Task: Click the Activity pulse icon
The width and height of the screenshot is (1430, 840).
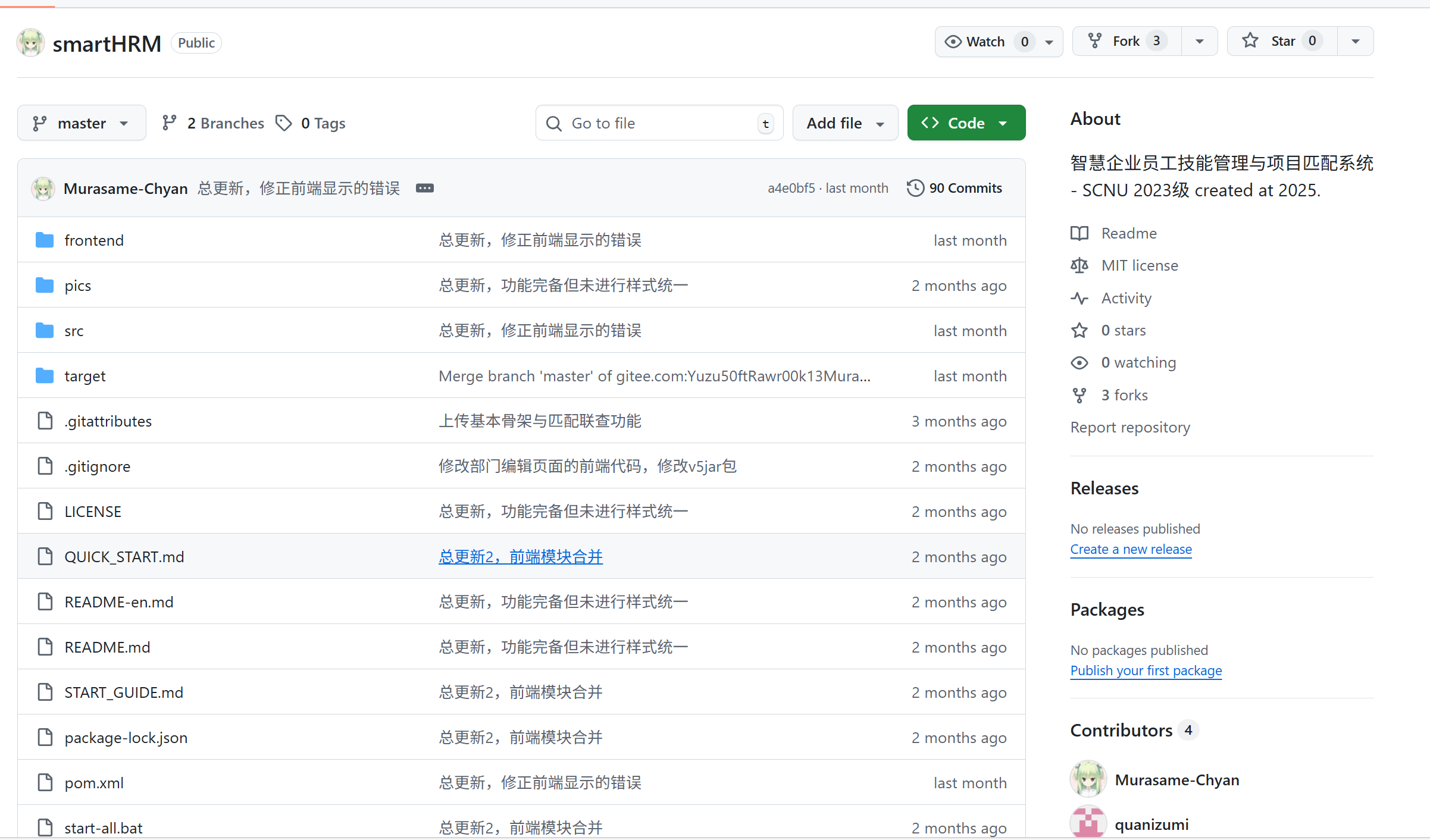Action: pos(1079,298)
